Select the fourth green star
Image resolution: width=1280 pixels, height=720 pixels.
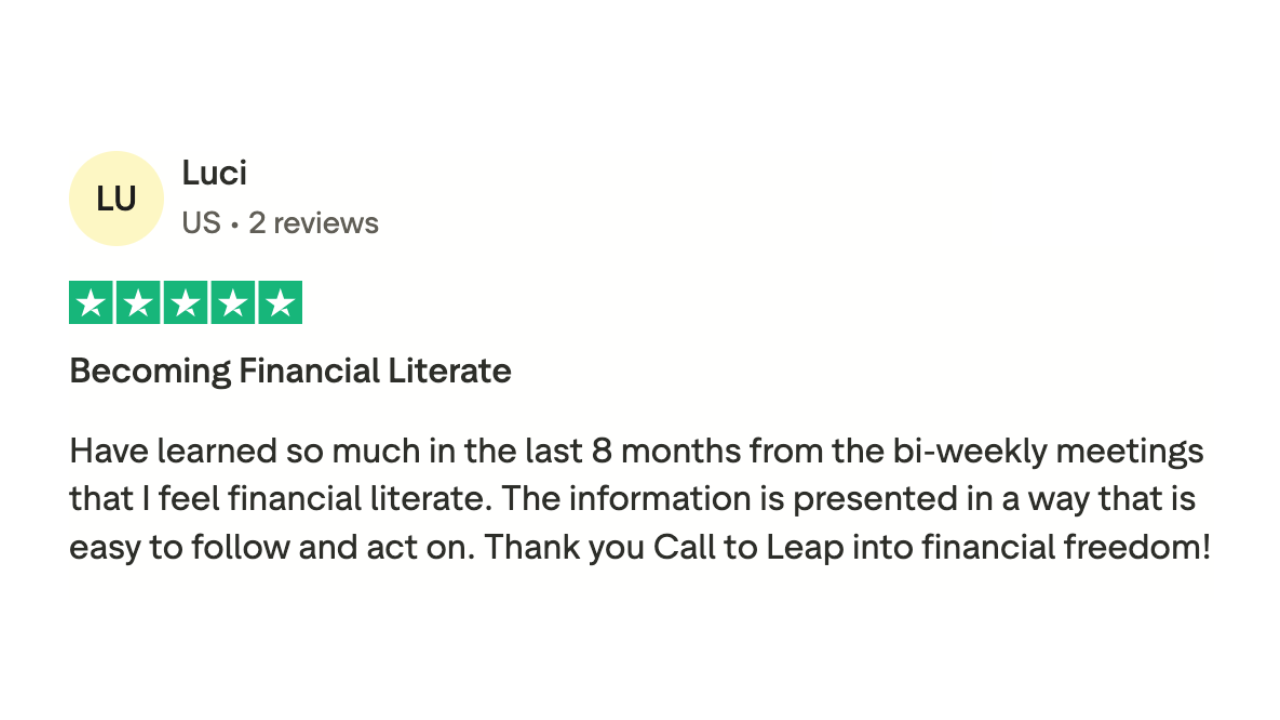(233, 303)
